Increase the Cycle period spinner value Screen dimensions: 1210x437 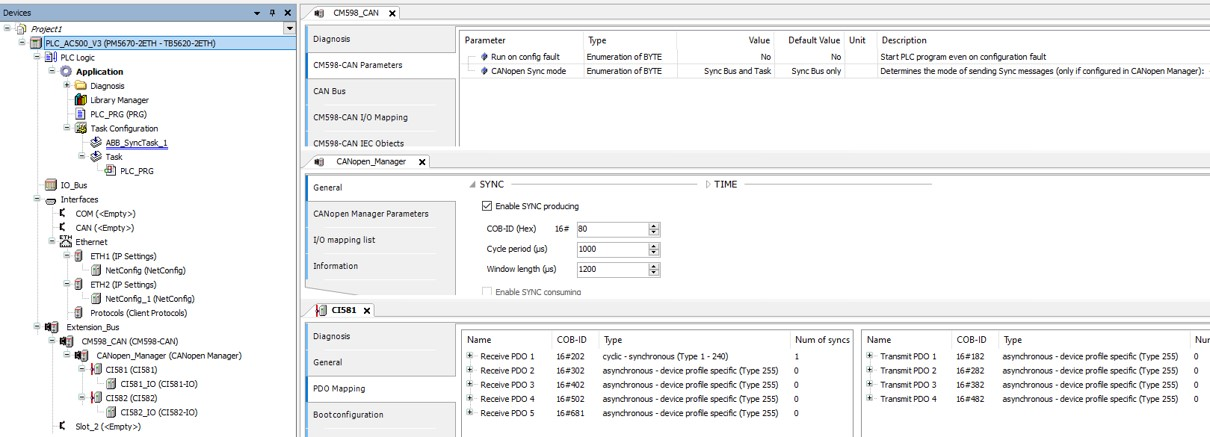click(654, 246)
